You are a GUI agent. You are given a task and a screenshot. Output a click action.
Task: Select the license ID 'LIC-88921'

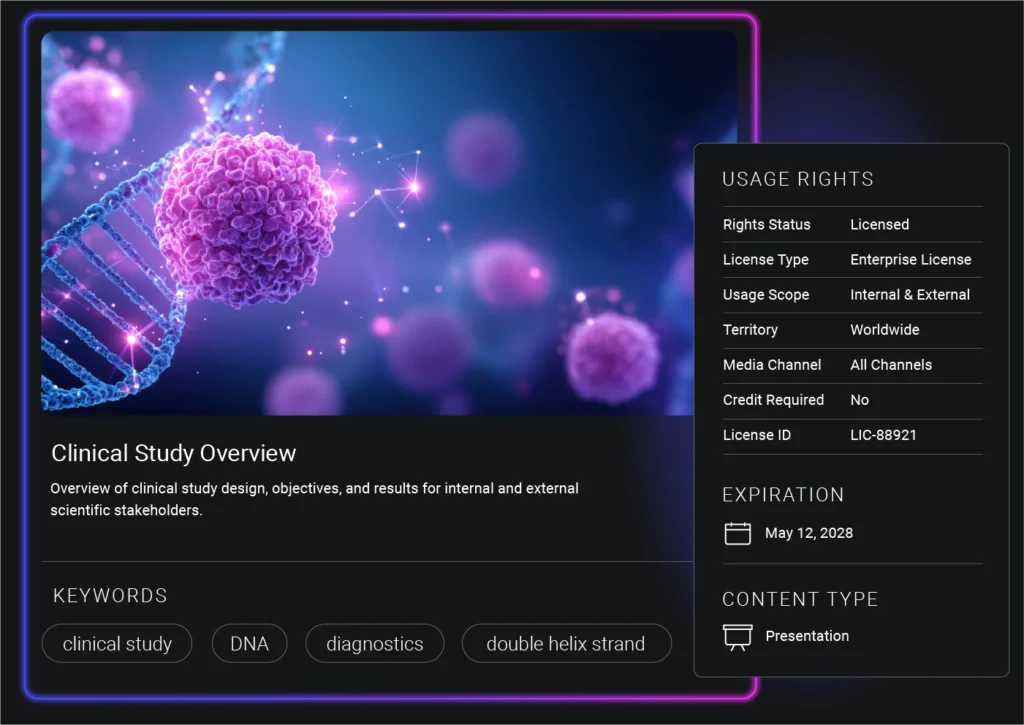pos(883,435)
